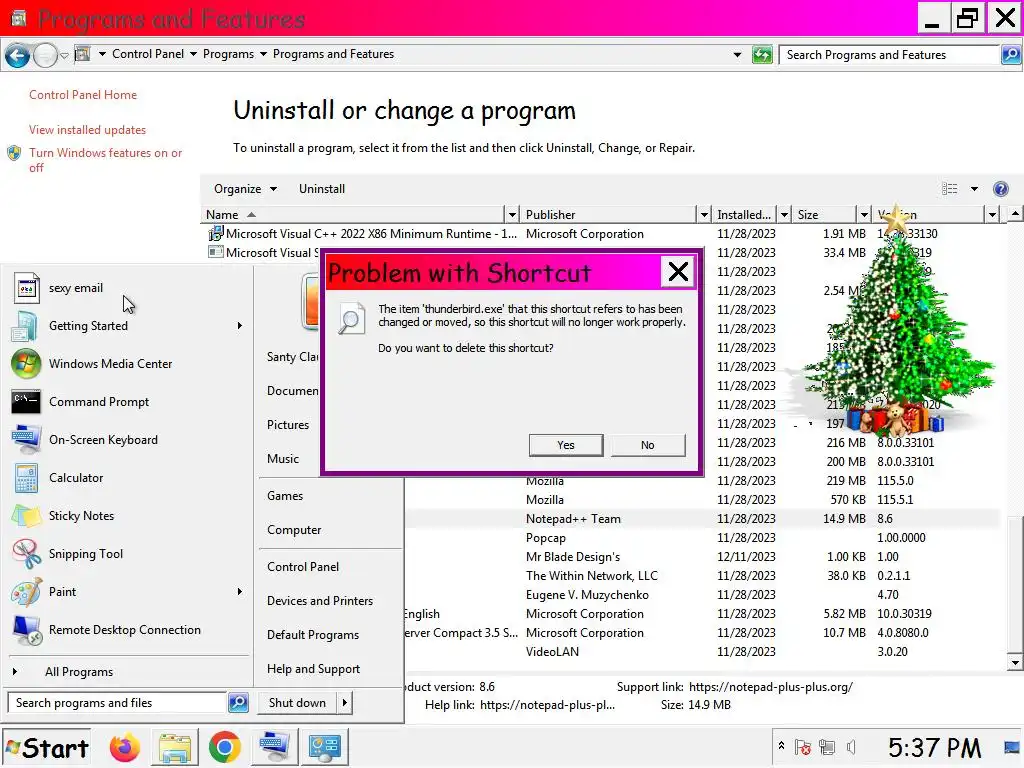The height and width of the screenshot is (768, 1024).
Task: Open Control Panel from the Start menu
Action: (303, 568)
